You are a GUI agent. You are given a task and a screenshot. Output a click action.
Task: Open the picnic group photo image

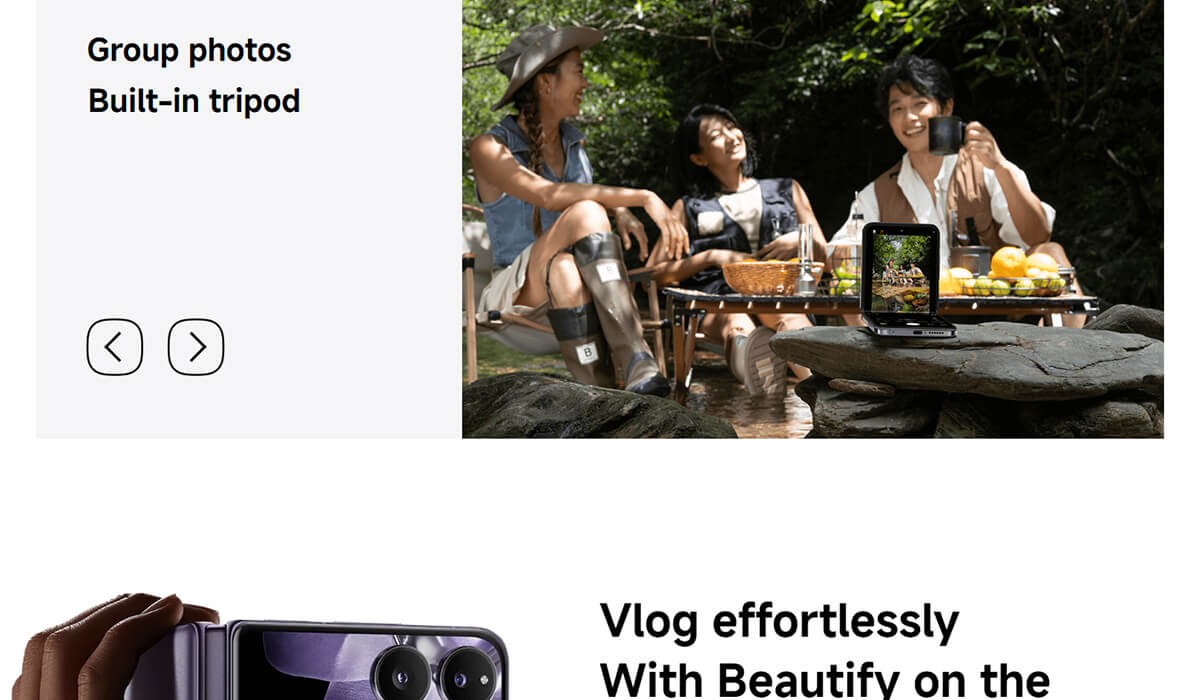coord(813,219)
